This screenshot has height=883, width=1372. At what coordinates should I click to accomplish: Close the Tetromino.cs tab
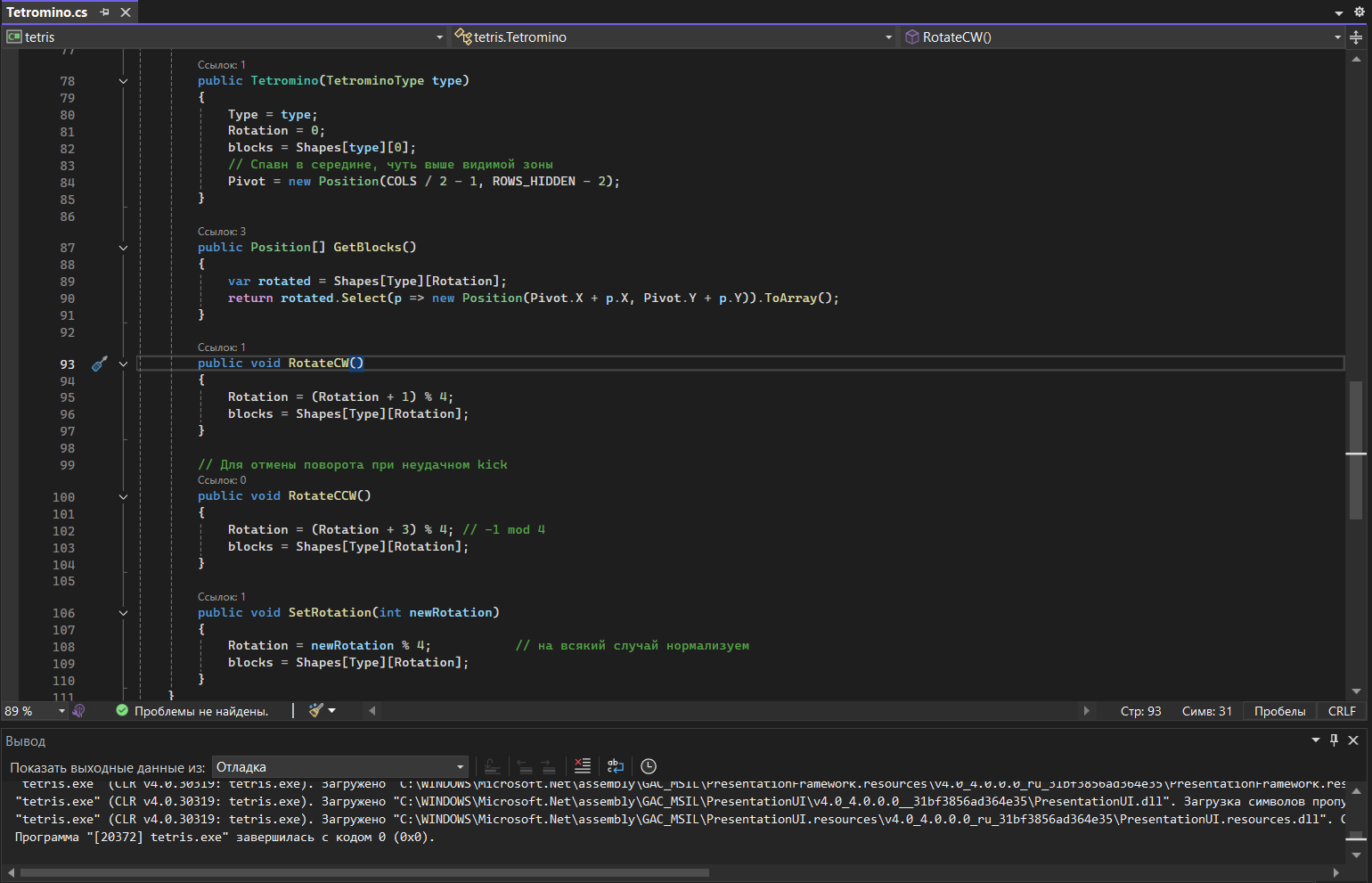point(126,12)
